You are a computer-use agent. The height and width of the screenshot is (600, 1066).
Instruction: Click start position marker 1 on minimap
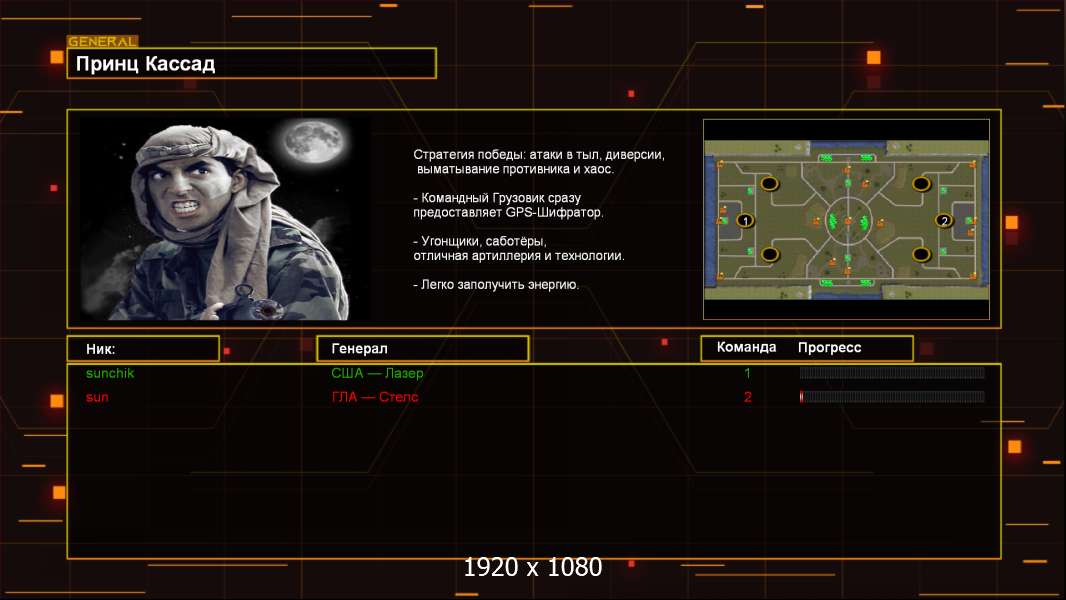click(745, 221)
